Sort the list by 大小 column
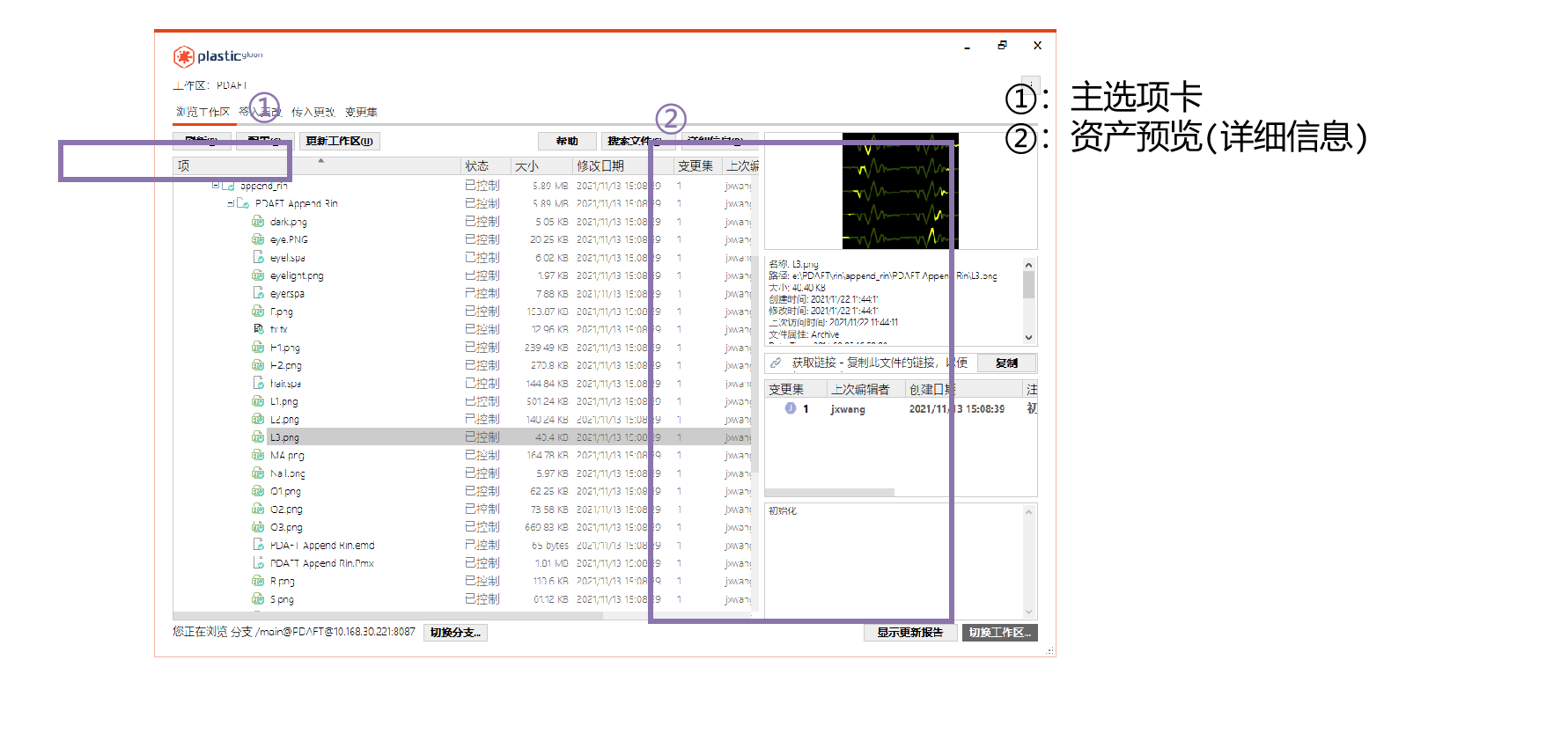 (x=526, y=165)
